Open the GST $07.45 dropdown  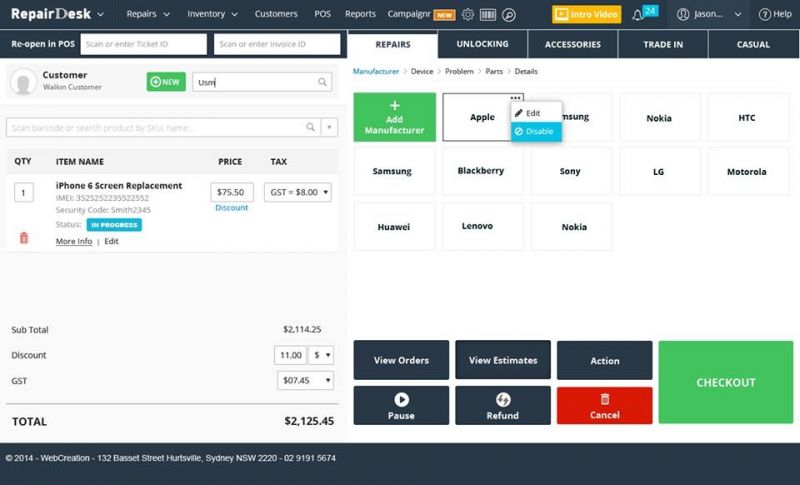click(x=306, y=380)
